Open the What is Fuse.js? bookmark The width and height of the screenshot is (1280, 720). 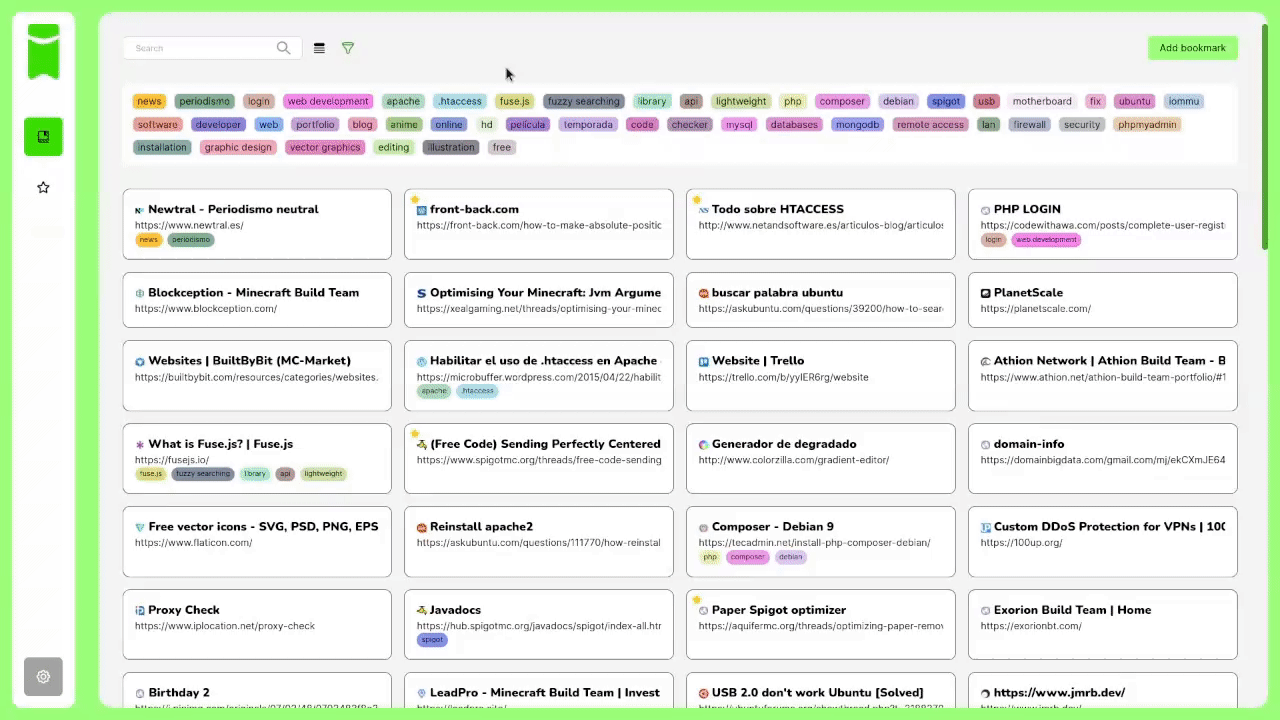click(x=220, y=444)
